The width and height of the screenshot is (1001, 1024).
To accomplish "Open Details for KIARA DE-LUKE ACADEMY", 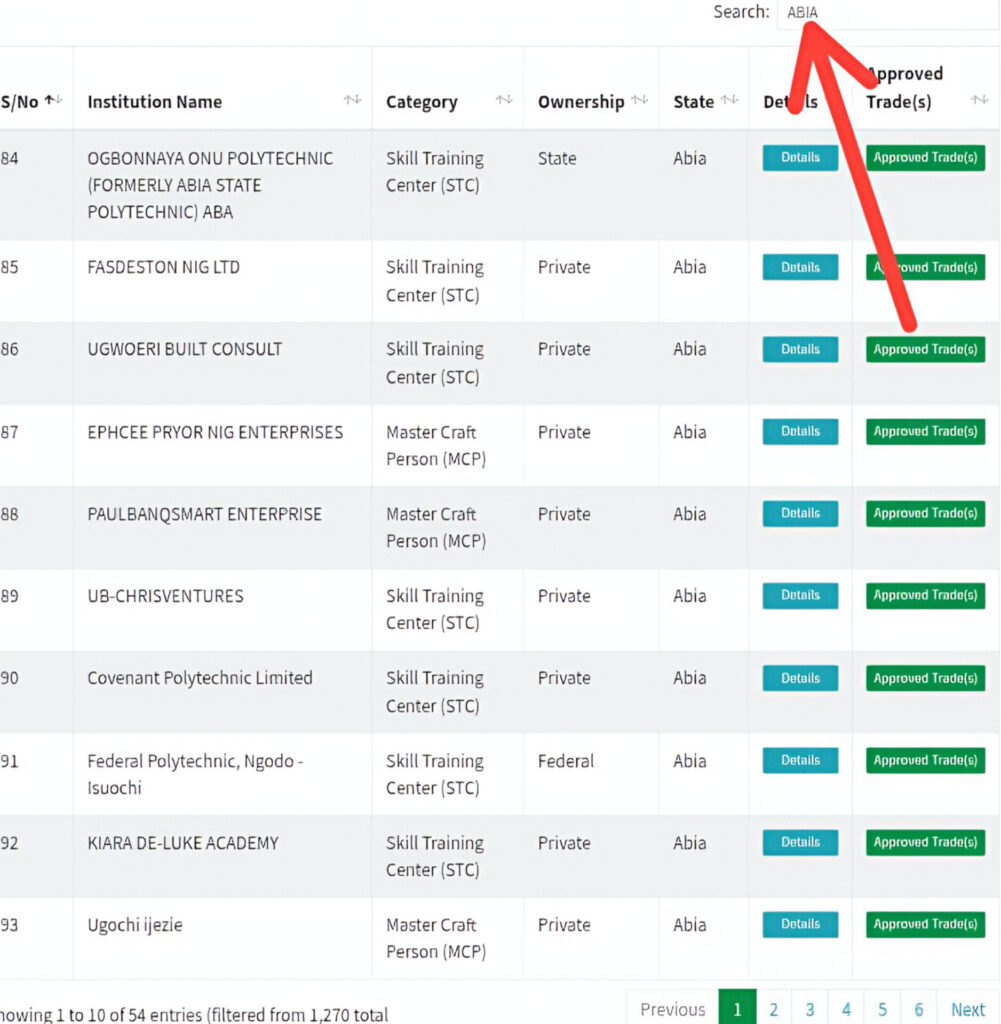I will tap(800, 842).
